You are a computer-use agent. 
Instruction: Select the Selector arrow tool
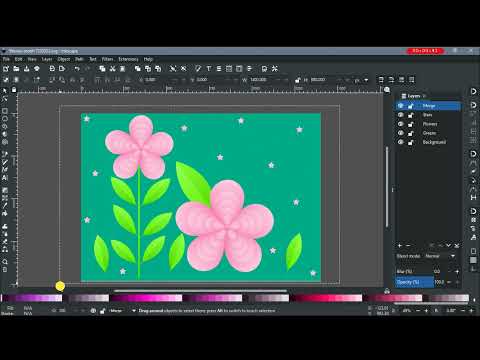(5, 91)
